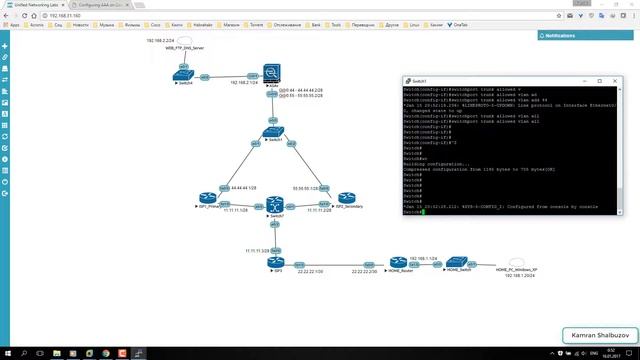Click the Switch1 terminal scrollbar

(x=620, y=150)
